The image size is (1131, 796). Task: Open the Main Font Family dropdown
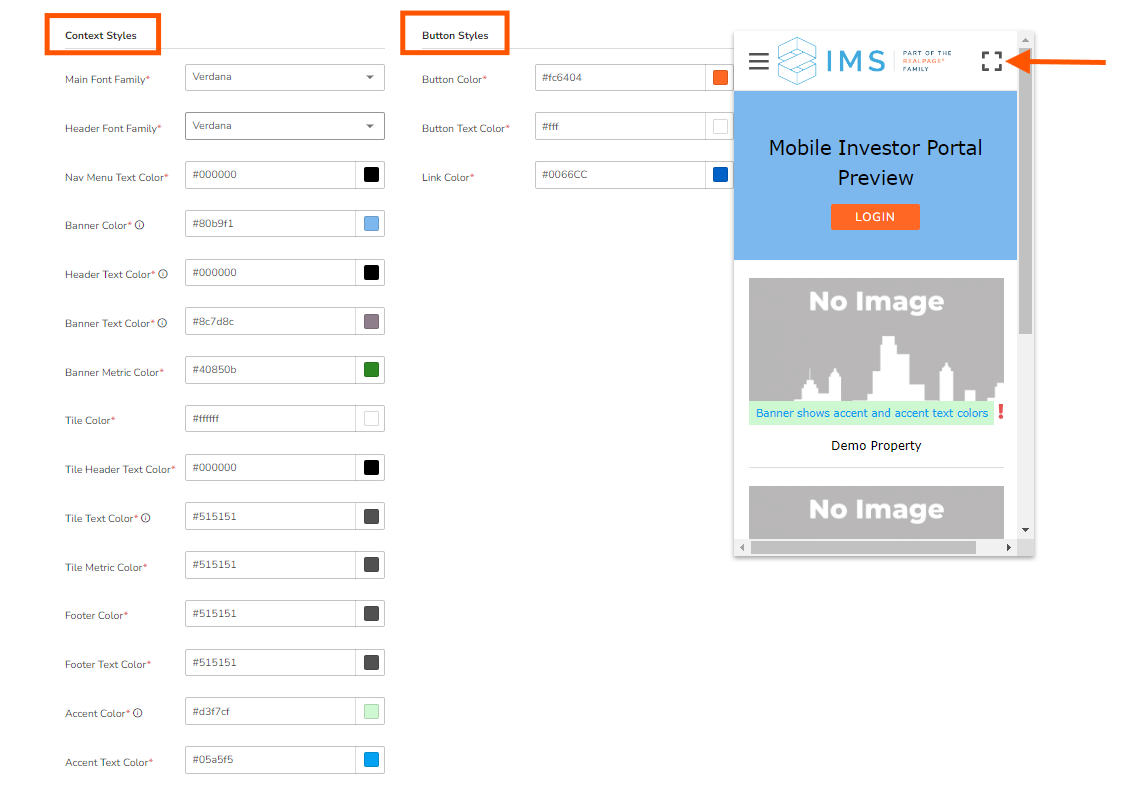coord(284,77)
